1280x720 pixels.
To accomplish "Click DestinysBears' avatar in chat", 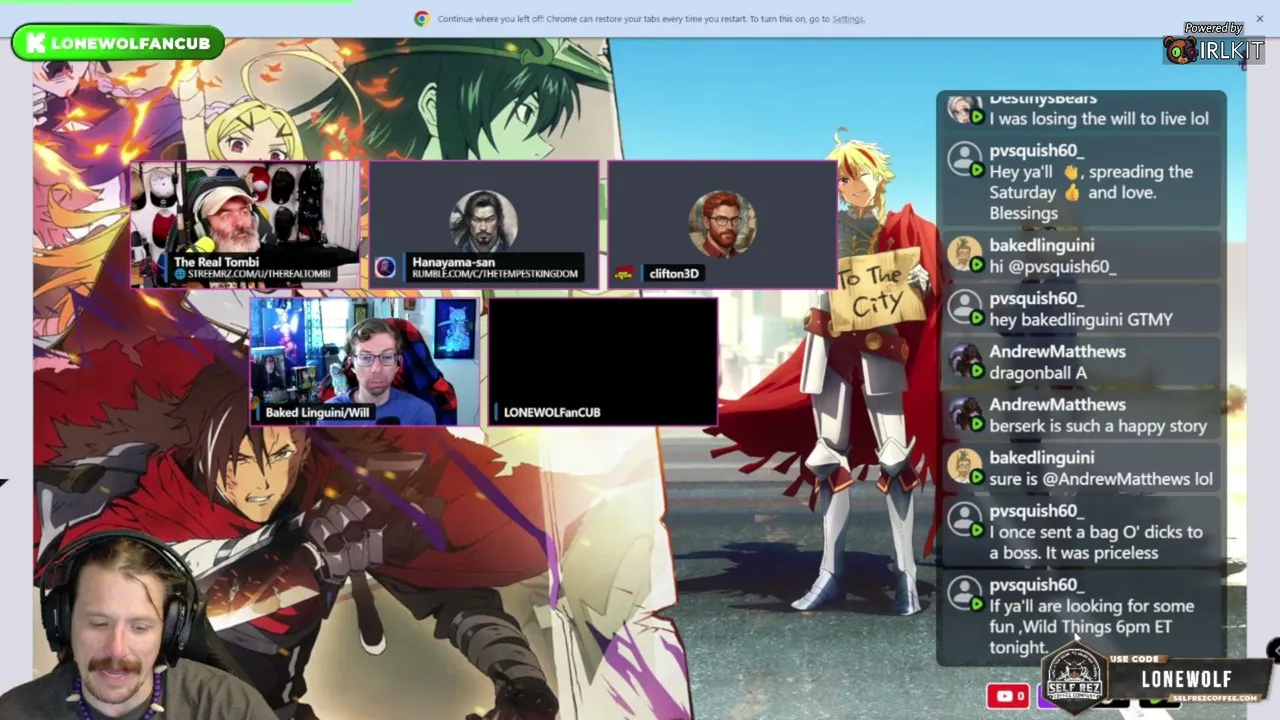I will [965, 110].
